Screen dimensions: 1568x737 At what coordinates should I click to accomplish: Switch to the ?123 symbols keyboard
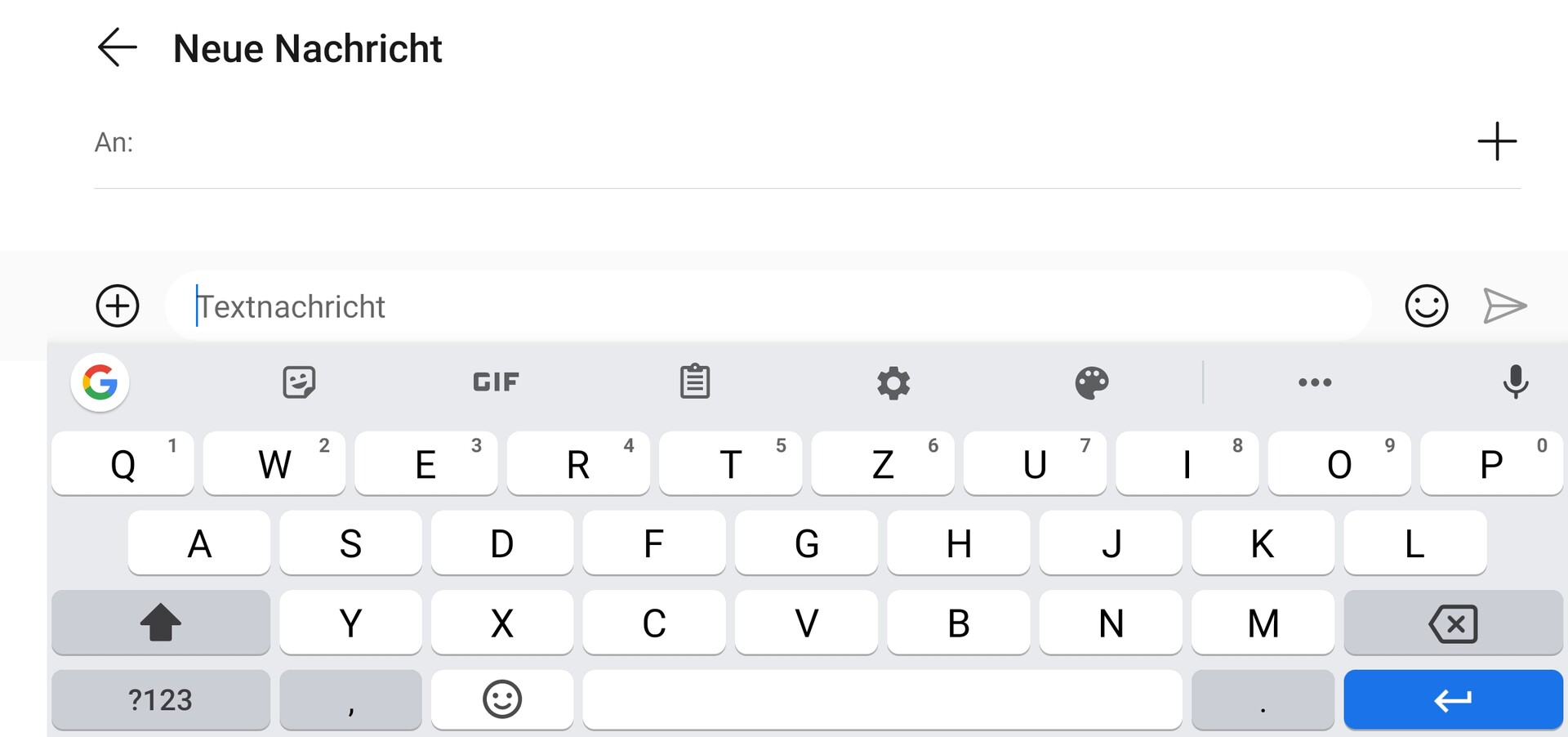click(161, 700)
